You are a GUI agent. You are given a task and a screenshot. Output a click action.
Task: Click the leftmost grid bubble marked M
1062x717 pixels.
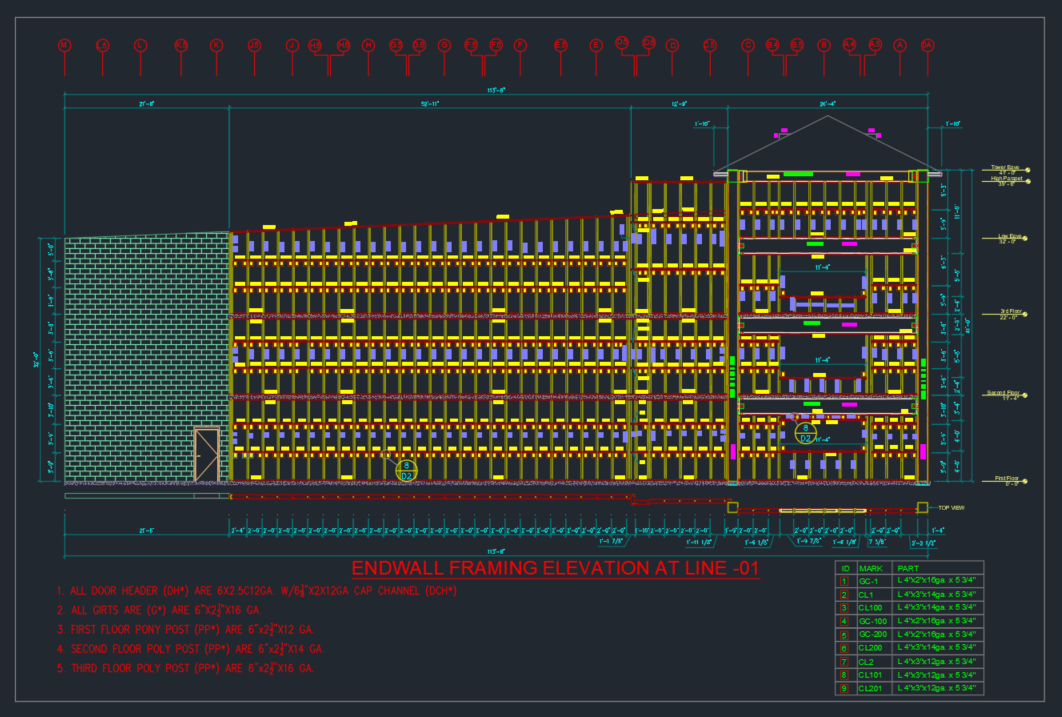65,46
